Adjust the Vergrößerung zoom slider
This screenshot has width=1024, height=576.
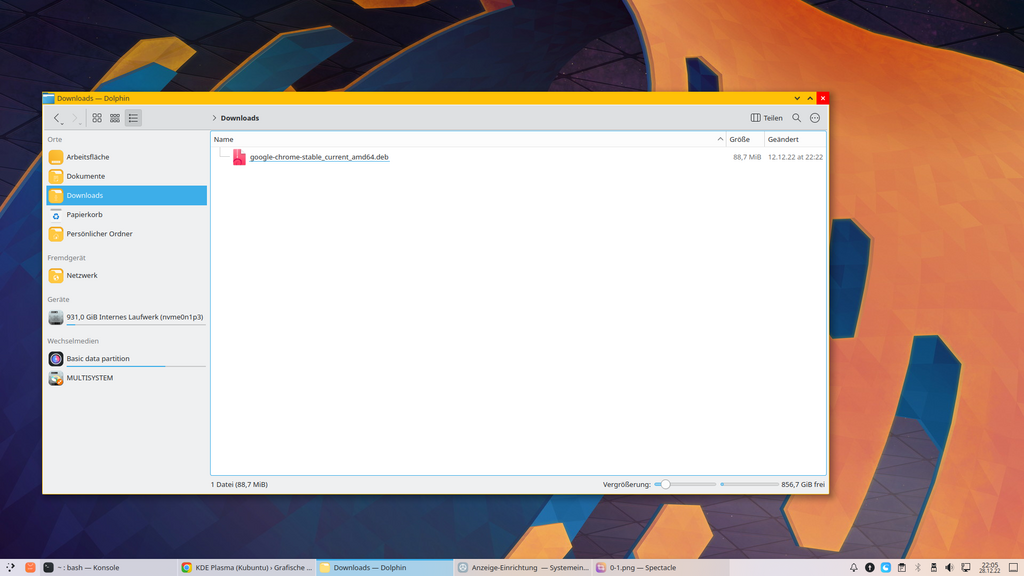666,484
